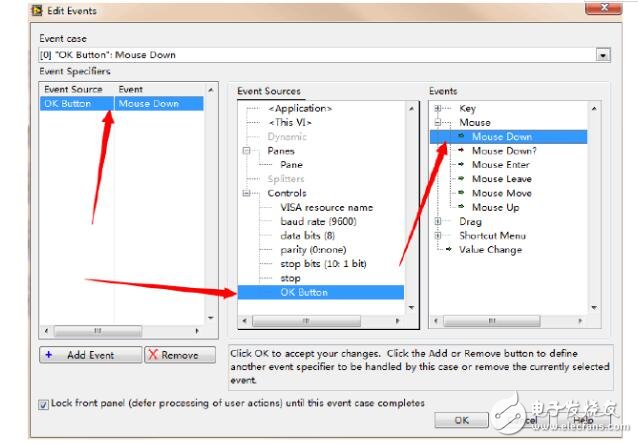Select VISA resource name control
This screenshot has height=443, width=638.
point(326,207)
